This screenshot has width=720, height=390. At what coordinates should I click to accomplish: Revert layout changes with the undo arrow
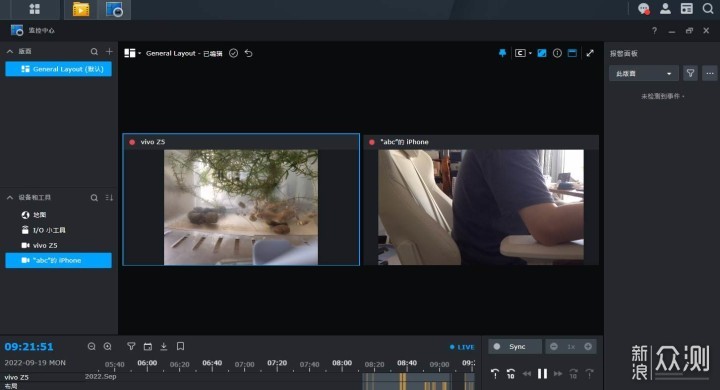(248, 53)
